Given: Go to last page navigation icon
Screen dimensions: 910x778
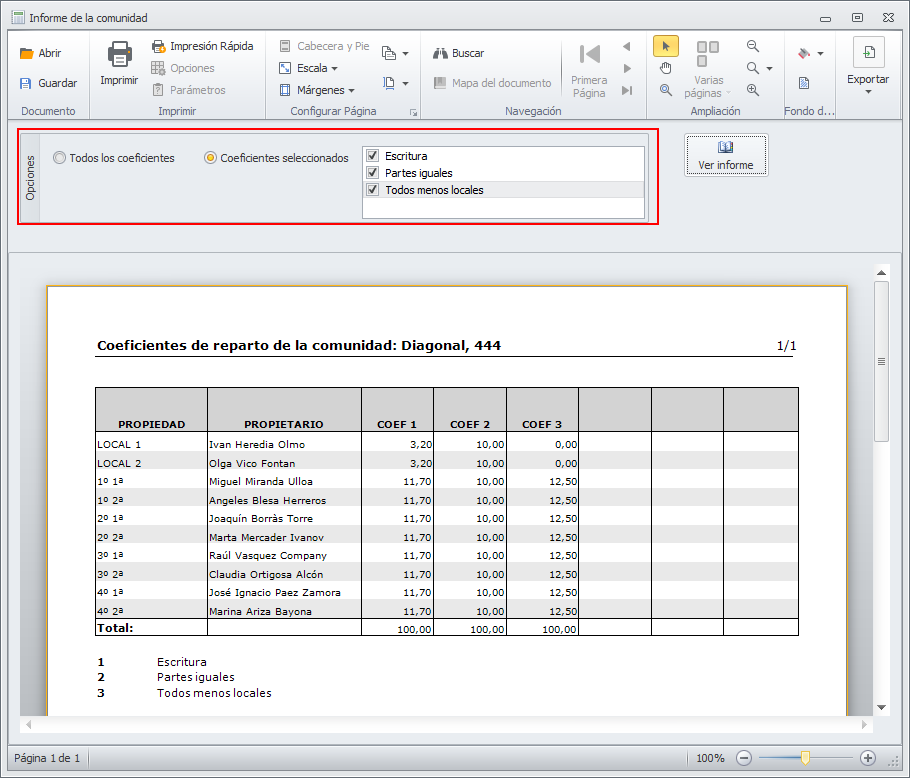Looking at the screenshot, I should click(627, 90).
